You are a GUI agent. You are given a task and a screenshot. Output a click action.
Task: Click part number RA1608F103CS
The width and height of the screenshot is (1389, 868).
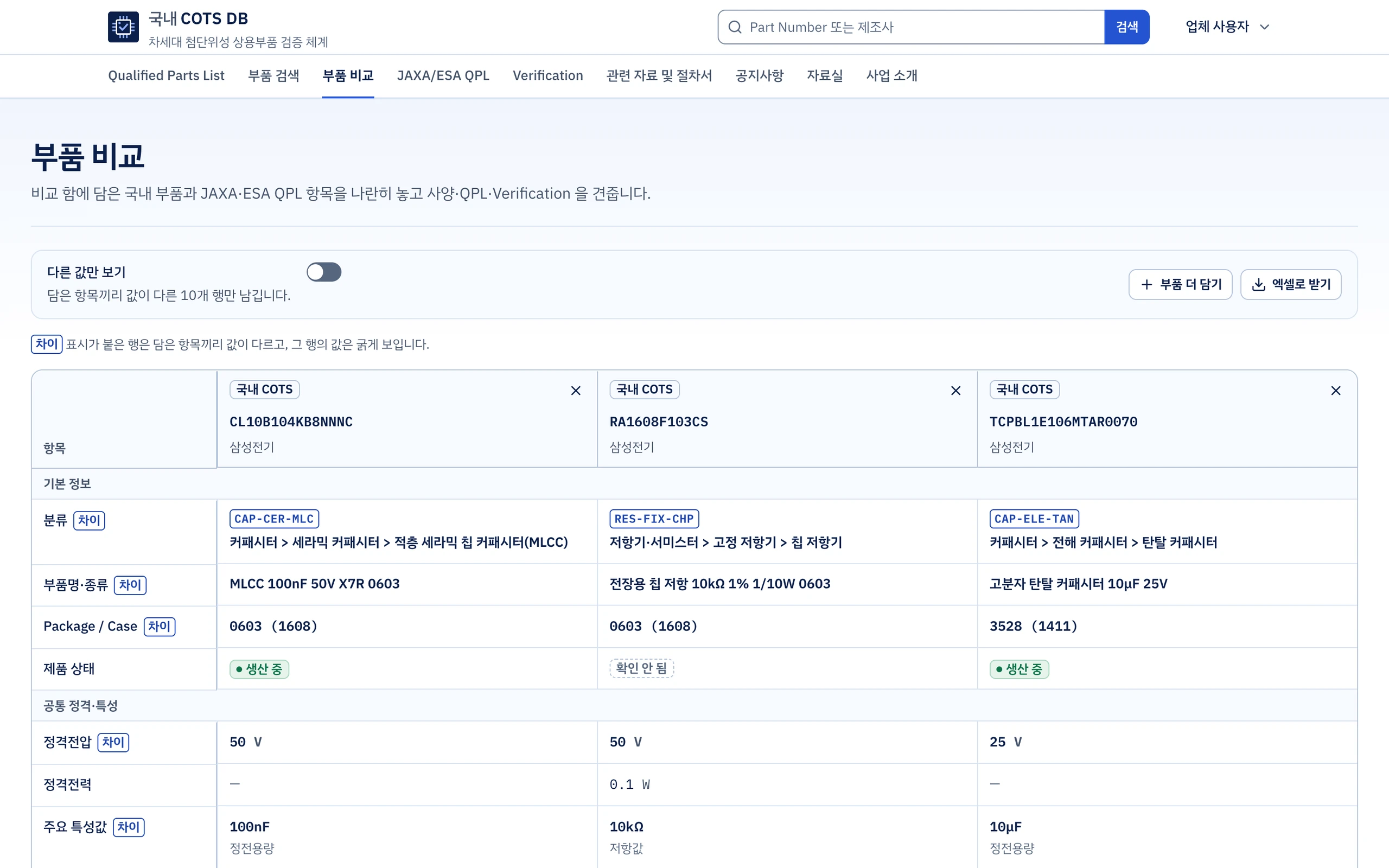point(658,422)
